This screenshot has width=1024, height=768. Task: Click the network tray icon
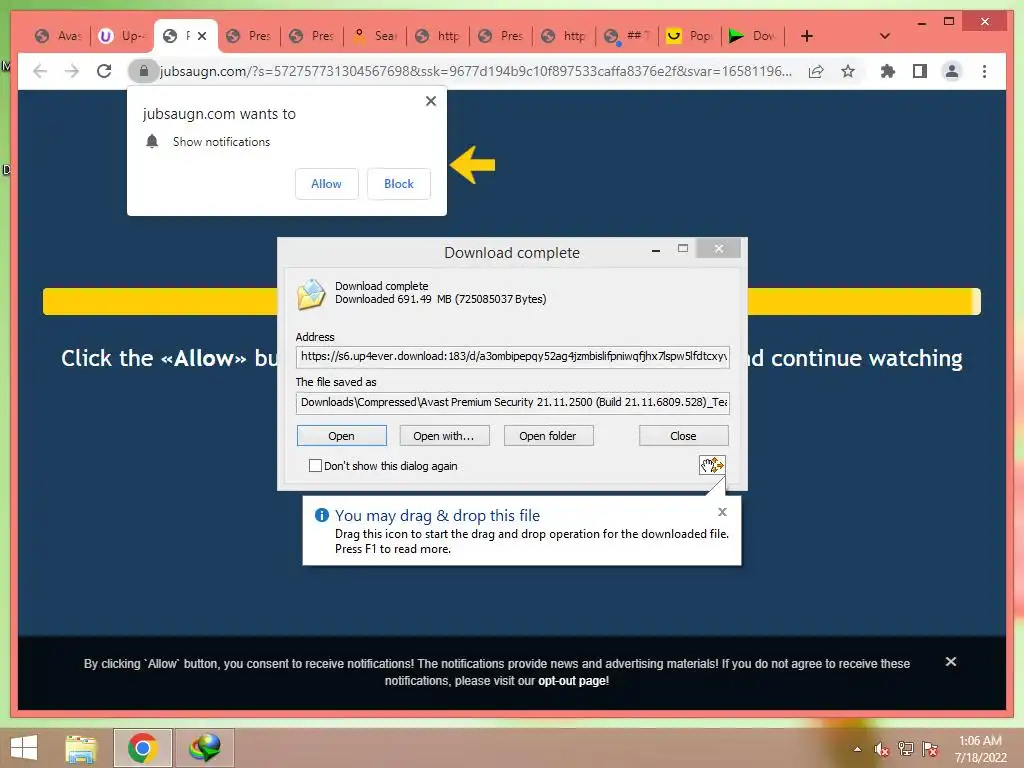point(906,749)
